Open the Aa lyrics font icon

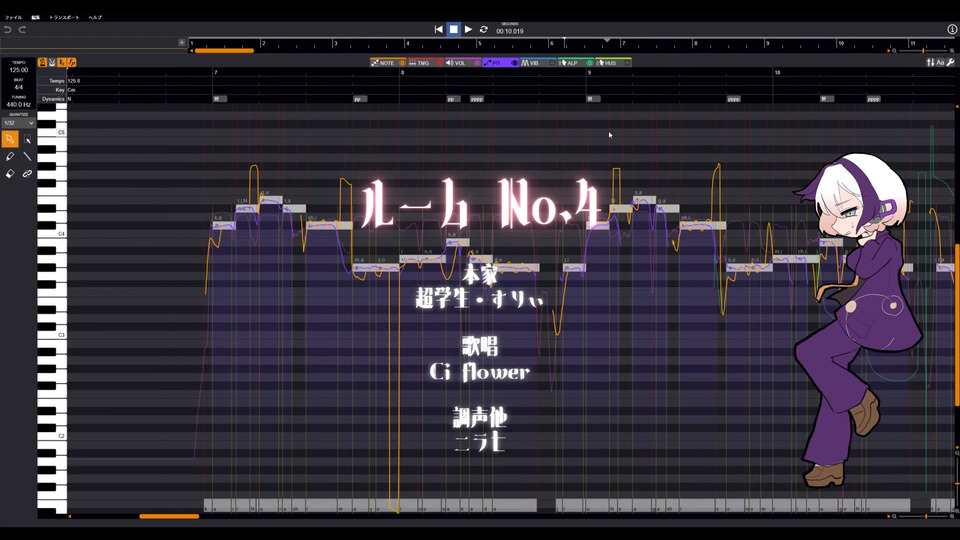tap(940, 62)
